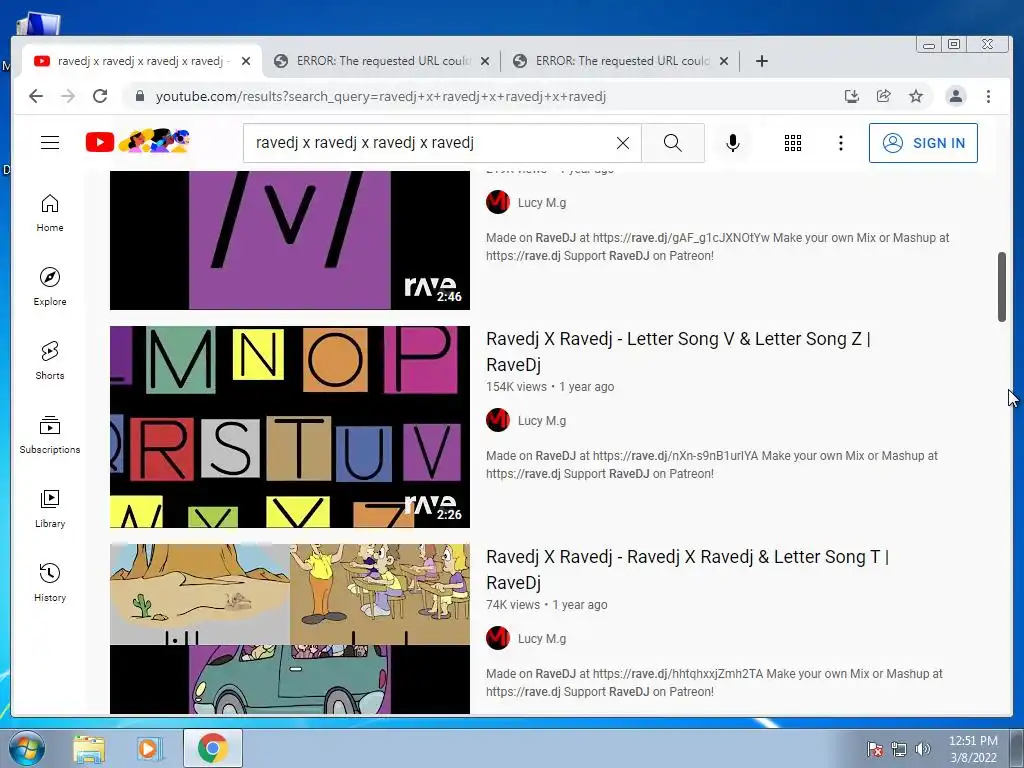Open Lucy M.g channel on 154K views video
Image resolution: width=1024 pixels, height=768 pixels.
click(541, 421)
